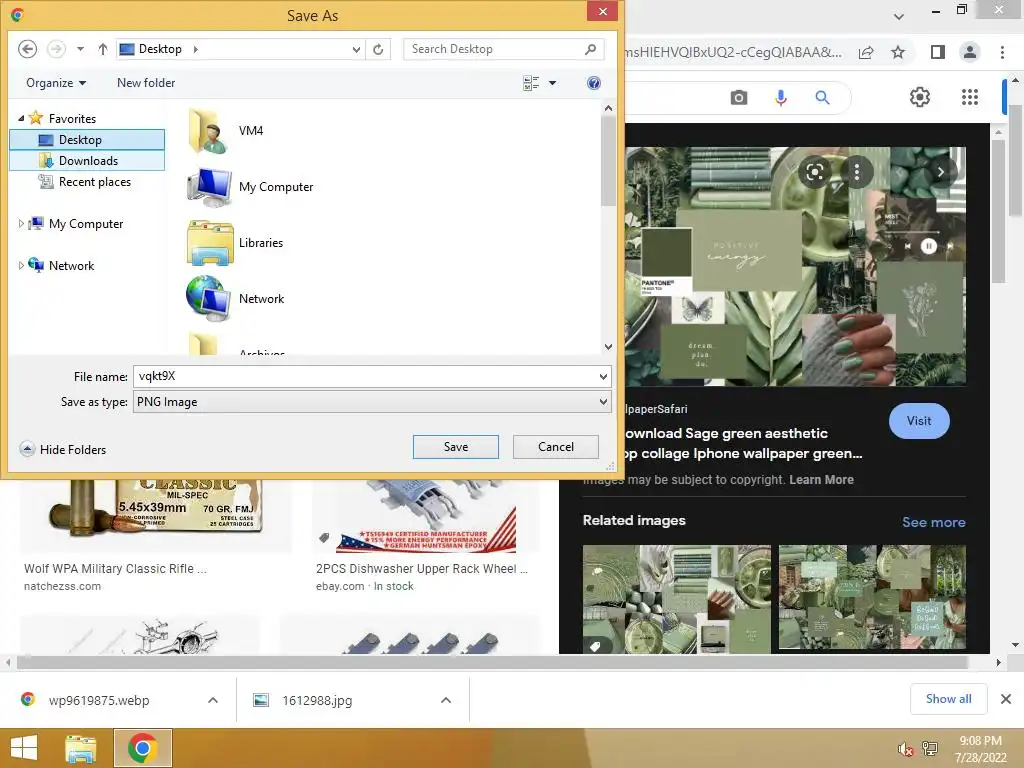Toggle Chrome side panel icon
Screen dimensions: 1024x768
tap(938, 52)
